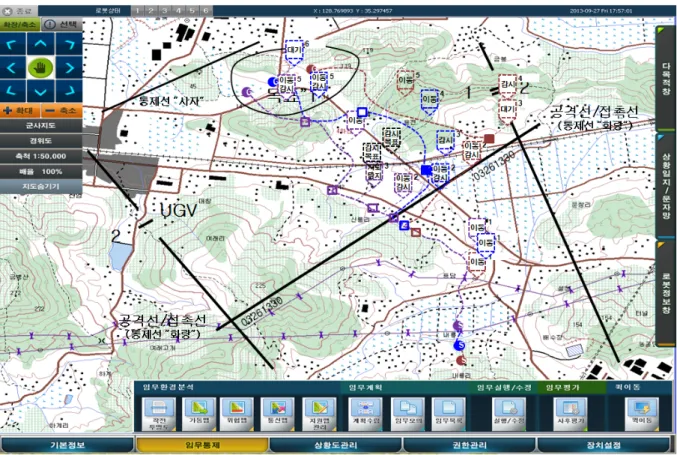Switch to the 기본정보 tab

67,445
